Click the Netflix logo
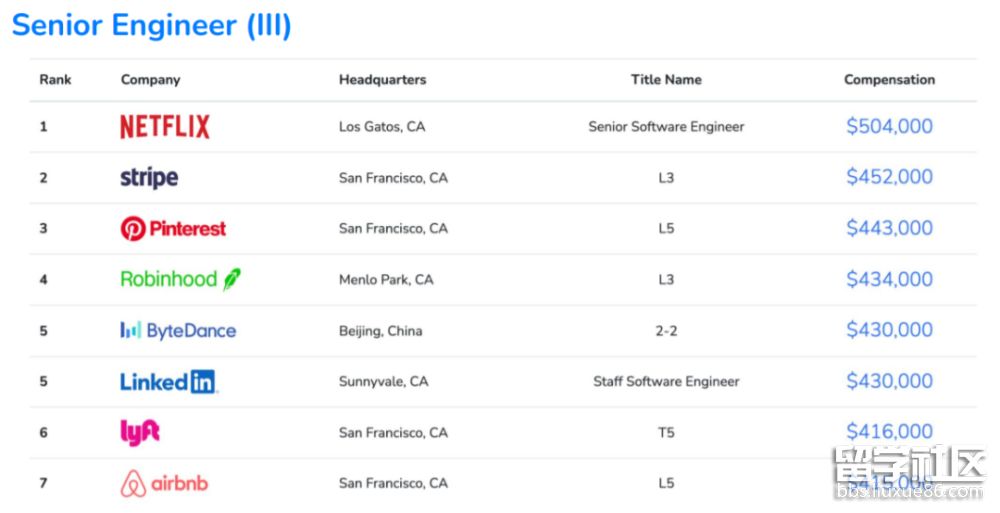1000x513 pixels. [165, 127]
